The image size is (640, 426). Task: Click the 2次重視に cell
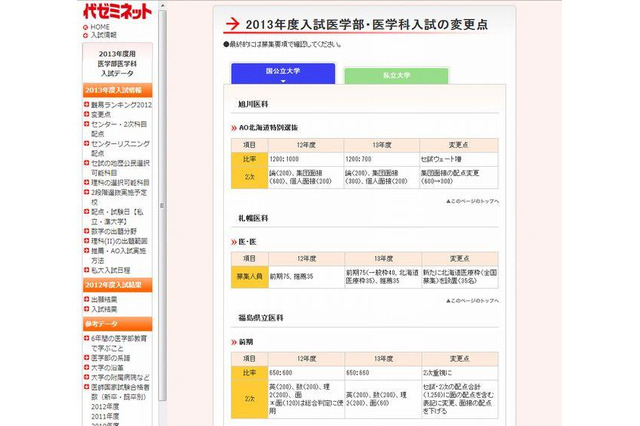coord(460,373)
